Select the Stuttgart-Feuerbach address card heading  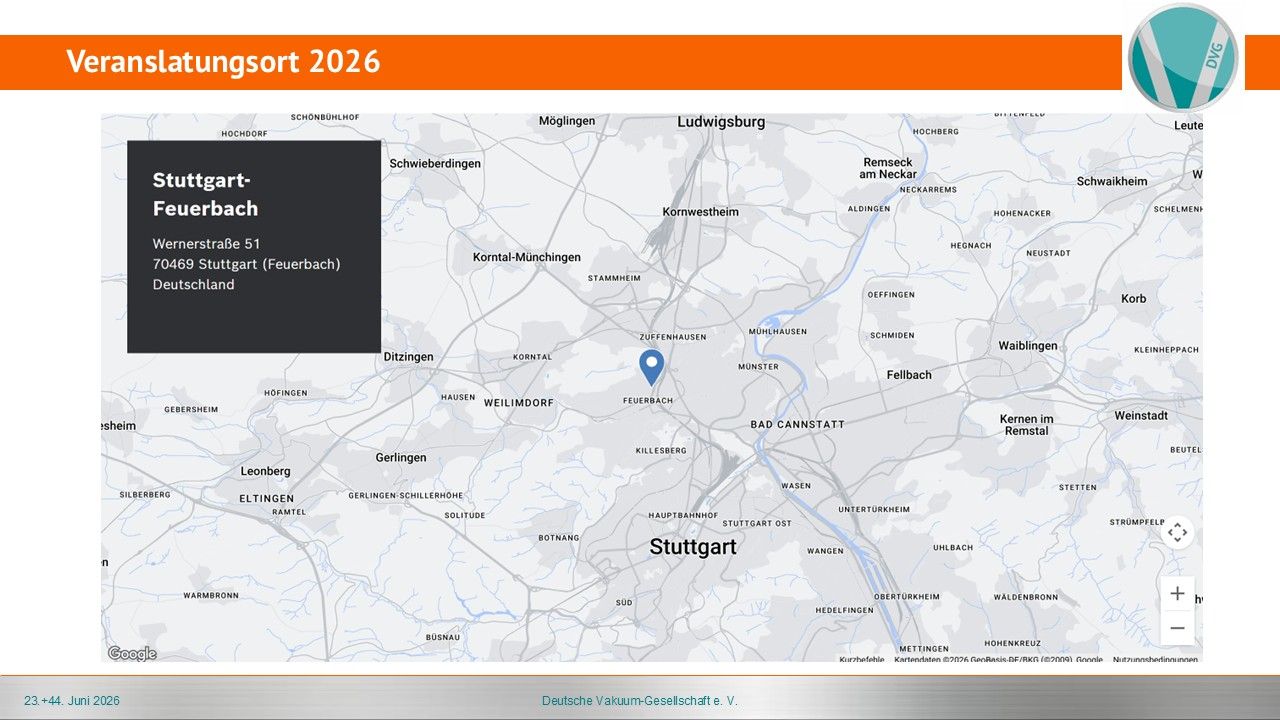click(205, 194)
